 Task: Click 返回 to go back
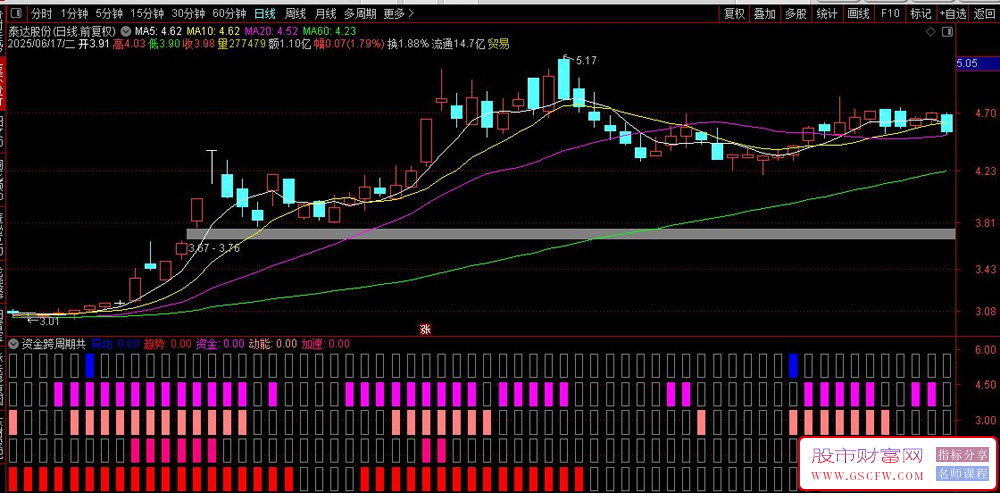985,13
